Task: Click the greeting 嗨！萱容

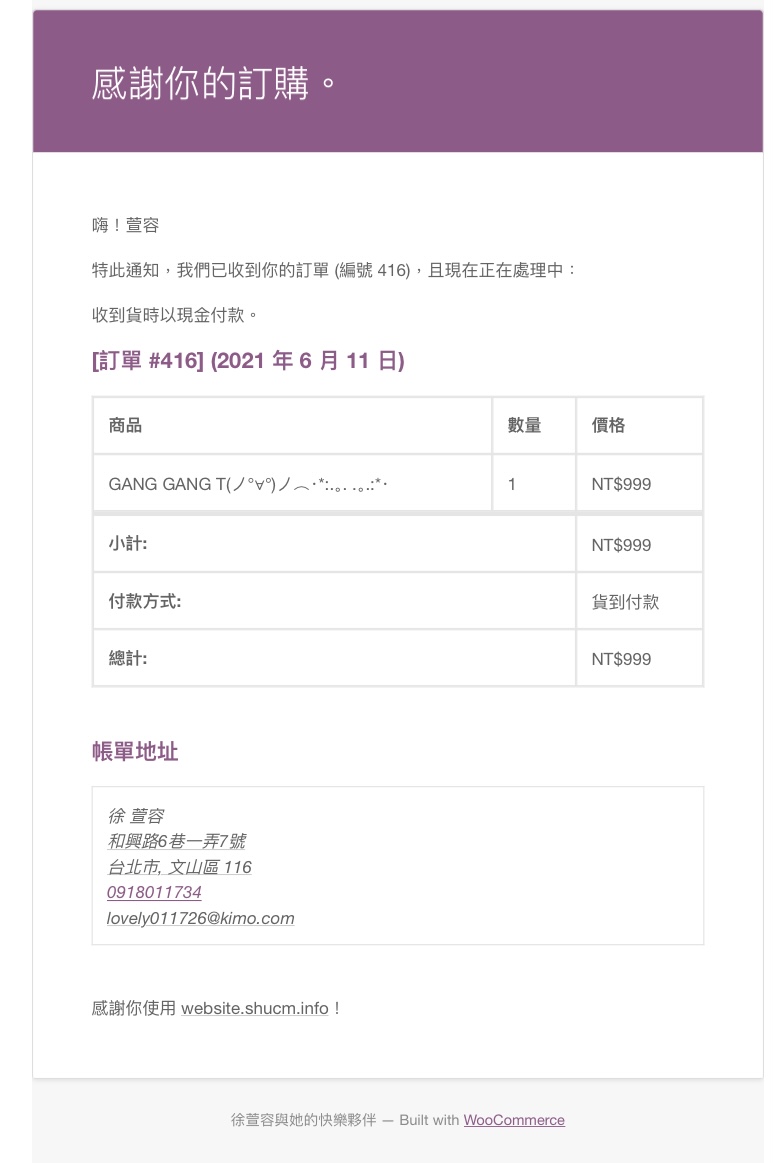Action: pyautogui.click(x=125, y=226)
